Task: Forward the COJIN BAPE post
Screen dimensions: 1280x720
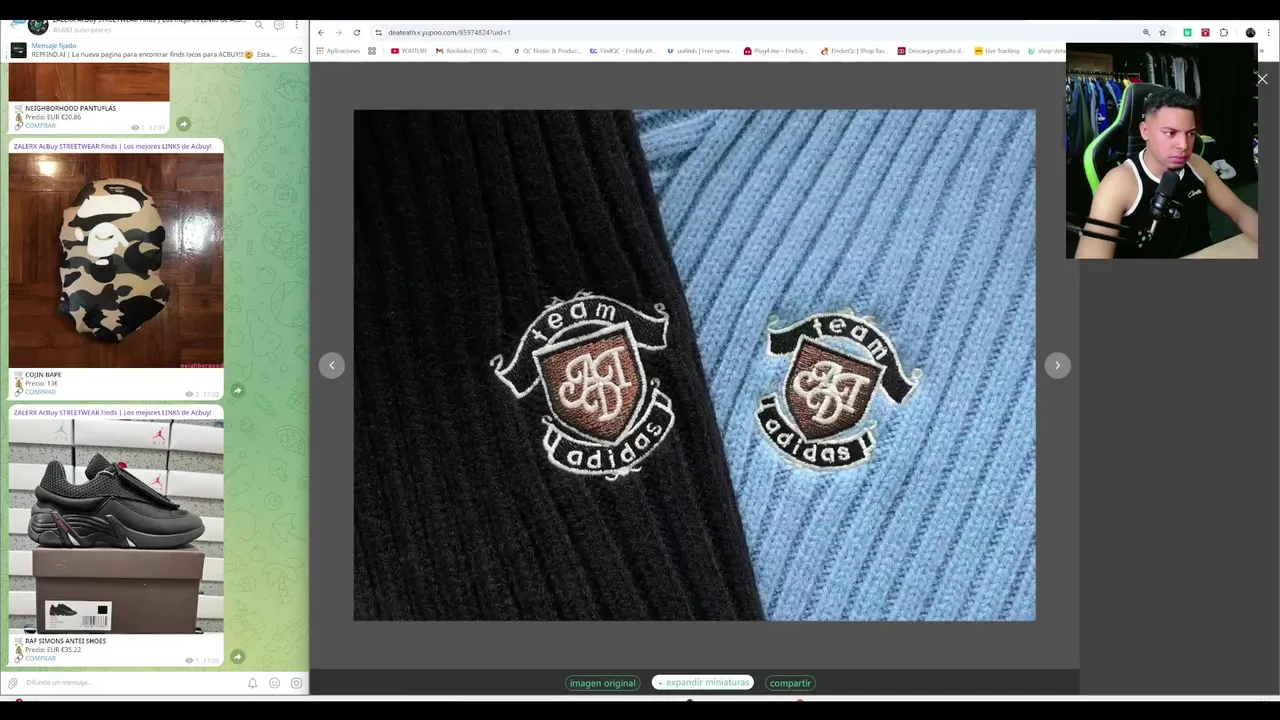Action: [237, 391]
